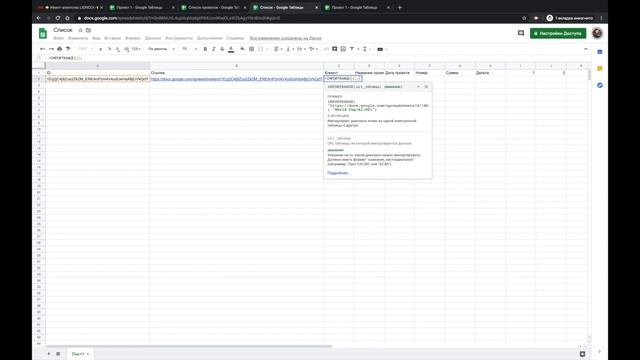Select the Paint format tool
Viewport: 640px width, 360px height.
click(x=68, y=49)
